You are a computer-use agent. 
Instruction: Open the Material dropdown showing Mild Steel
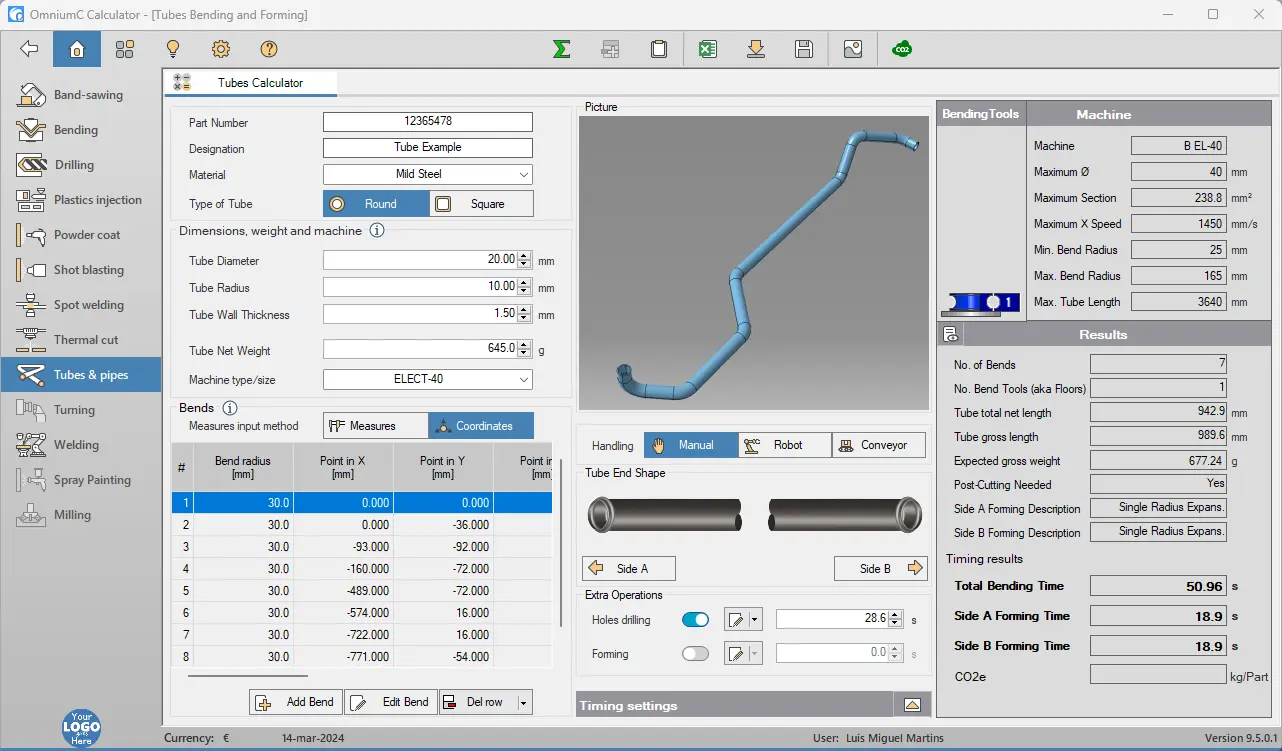pyautogui.click(x=428, y=174)
